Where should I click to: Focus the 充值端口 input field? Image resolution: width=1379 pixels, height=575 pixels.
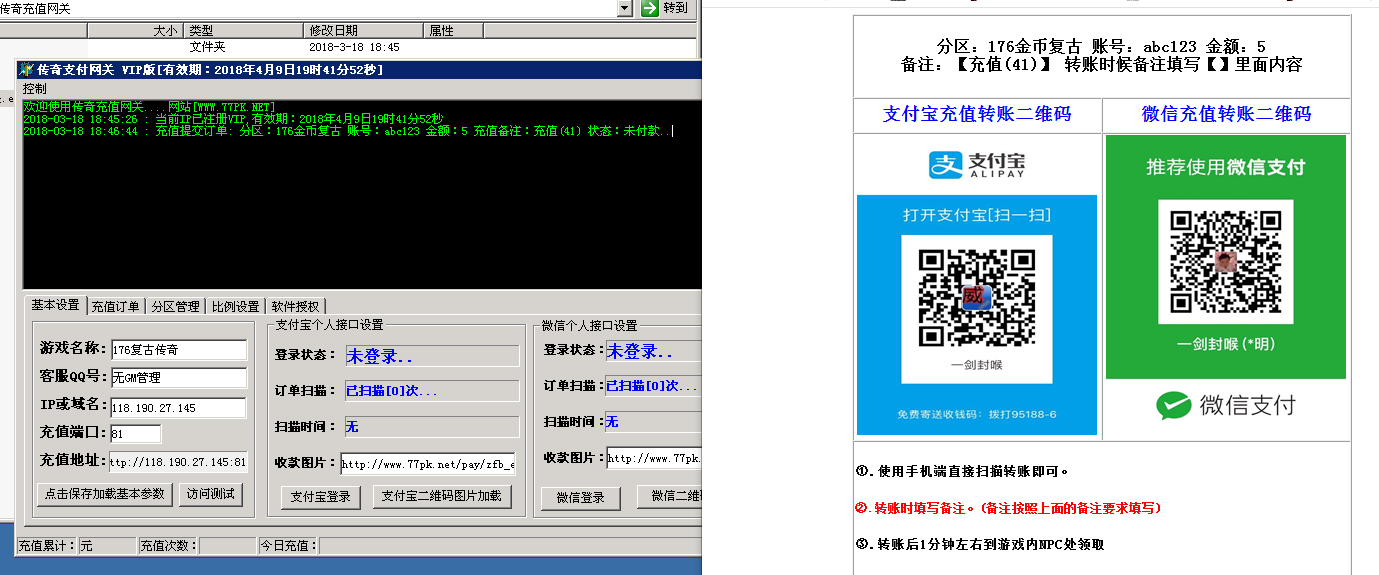pos(135,434)
